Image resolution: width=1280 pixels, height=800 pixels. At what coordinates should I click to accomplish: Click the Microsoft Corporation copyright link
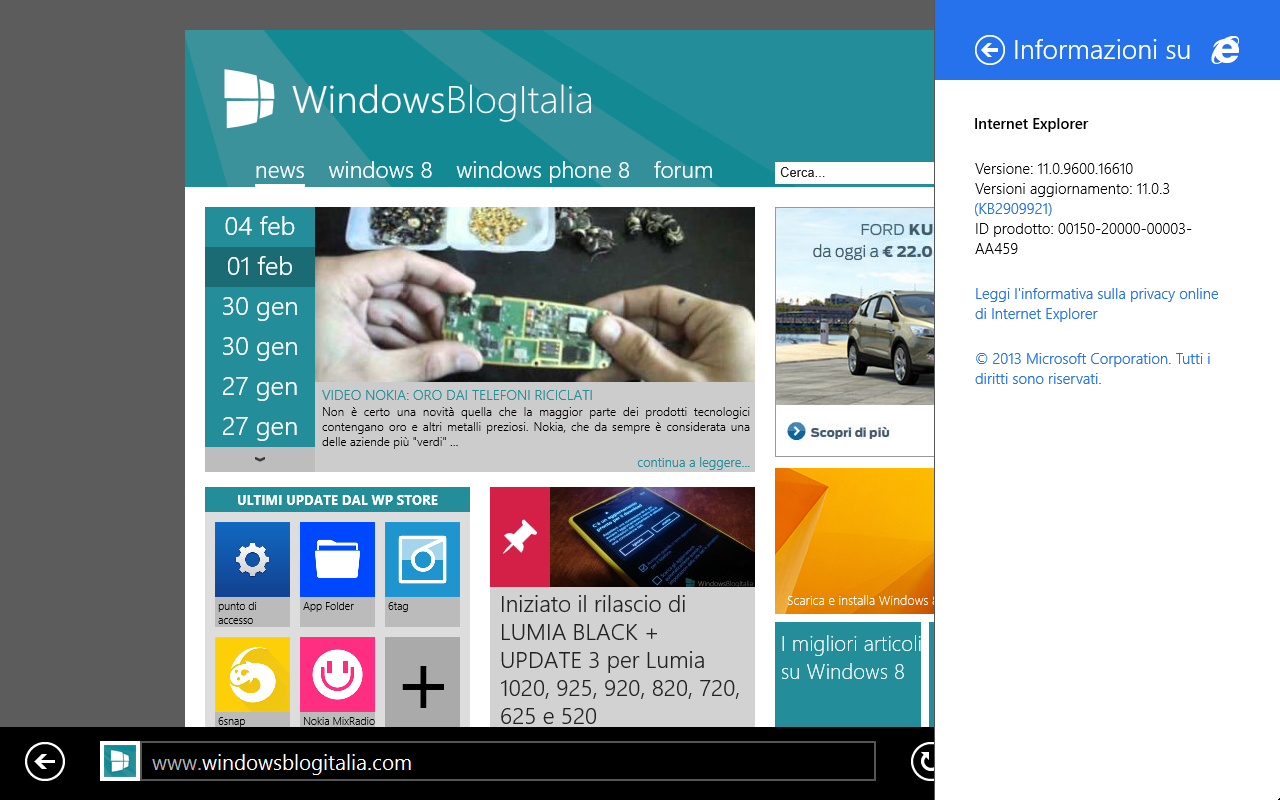click(x=1093, y=369)
